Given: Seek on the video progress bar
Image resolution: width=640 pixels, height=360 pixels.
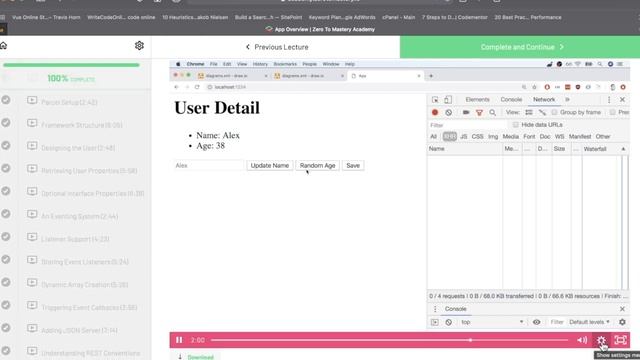Looking at the screenshot, I should [389, 340].
